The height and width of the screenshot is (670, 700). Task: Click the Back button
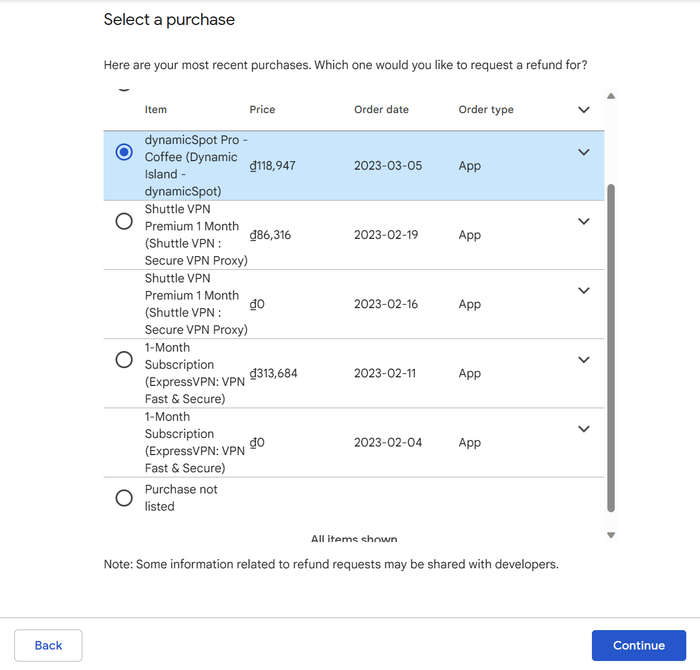(x=48, y=645)
